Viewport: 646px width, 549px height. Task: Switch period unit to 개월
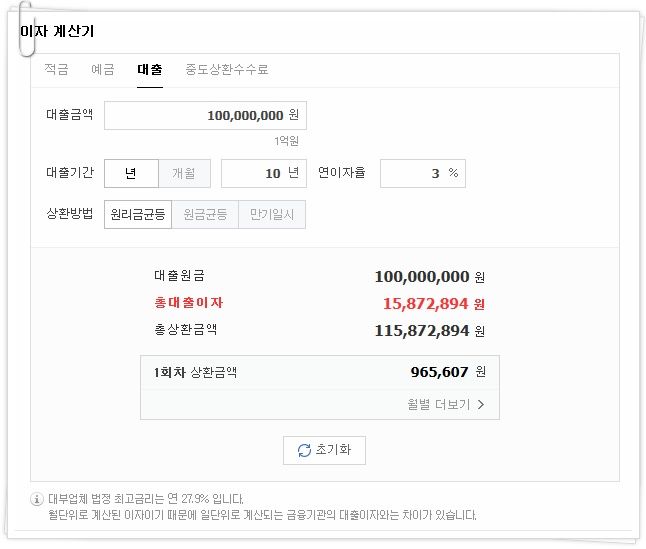click(184, 173)
